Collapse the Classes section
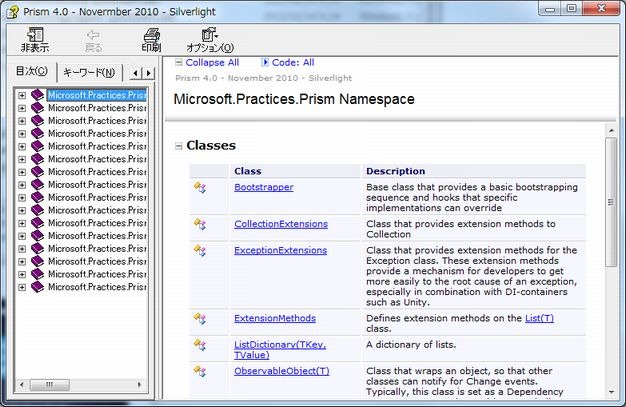Viewport: 626px width, 407px height. (x=179, y=146)
